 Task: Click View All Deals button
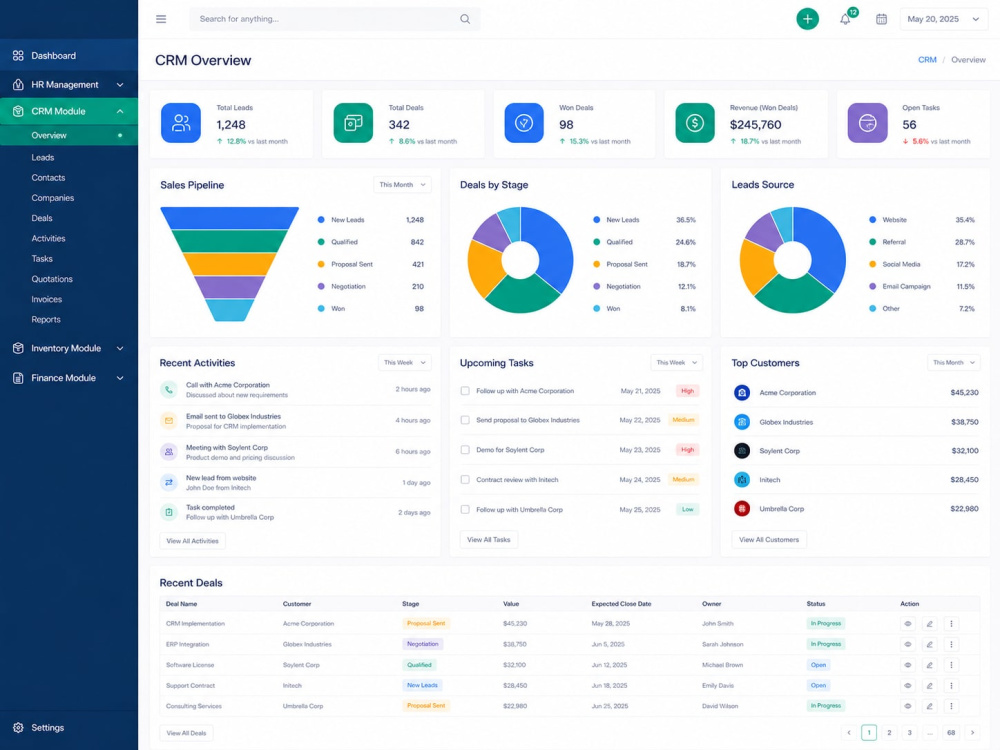click(x=186, y=733)
